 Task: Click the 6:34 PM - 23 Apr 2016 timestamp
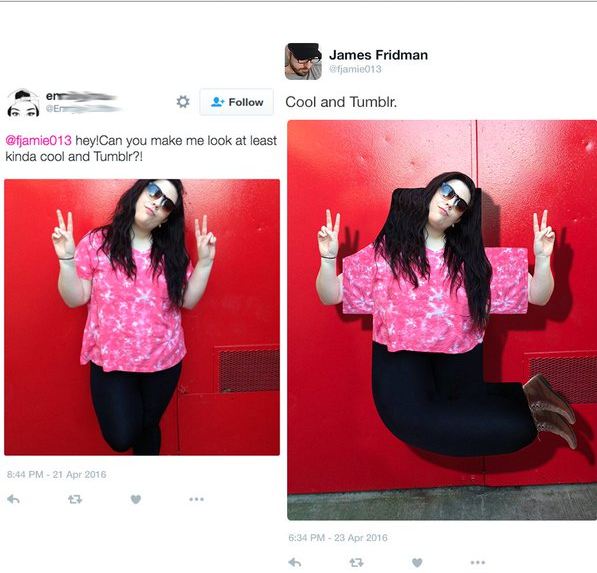coord(338,538)
